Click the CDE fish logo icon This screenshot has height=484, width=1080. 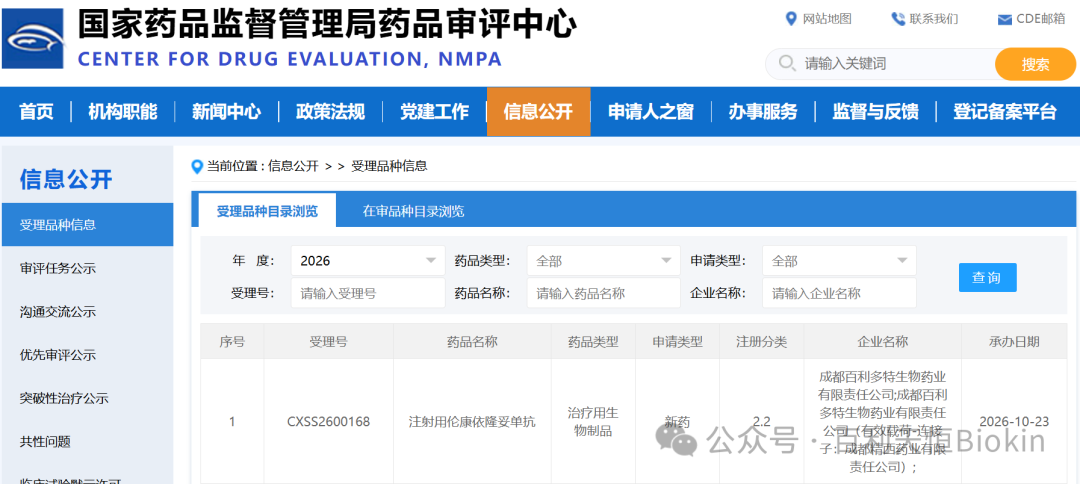tap(33, 39)
